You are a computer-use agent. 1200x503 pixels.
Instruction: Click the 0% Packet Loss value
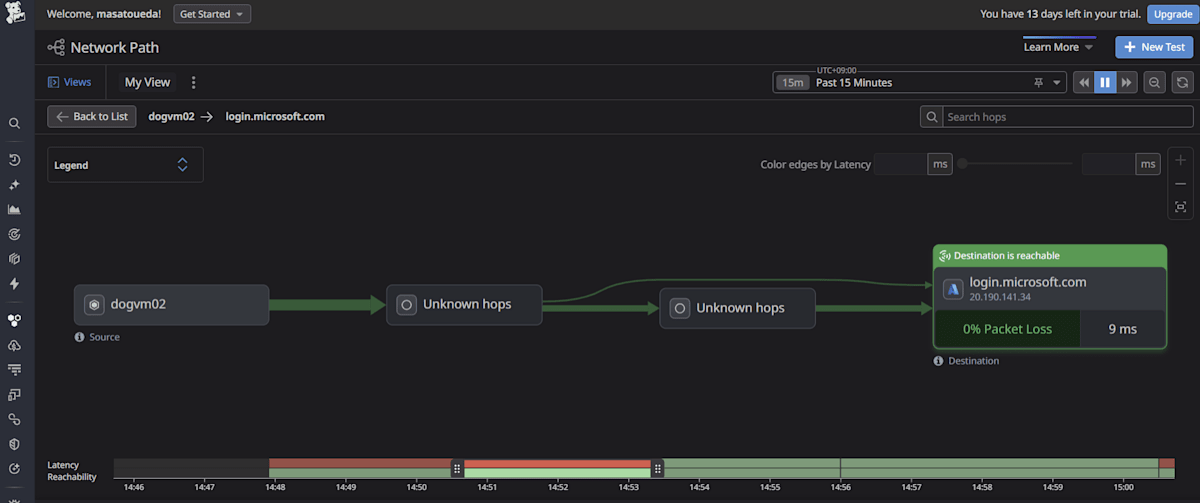[x=1007, y=329]
